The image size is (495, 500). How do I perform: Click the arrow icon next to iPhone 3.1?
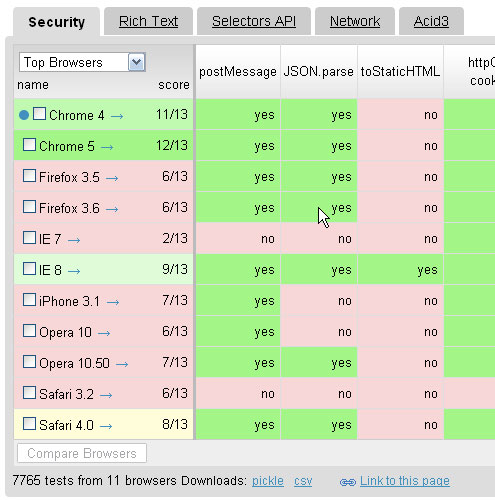click(x=113, y=302)
